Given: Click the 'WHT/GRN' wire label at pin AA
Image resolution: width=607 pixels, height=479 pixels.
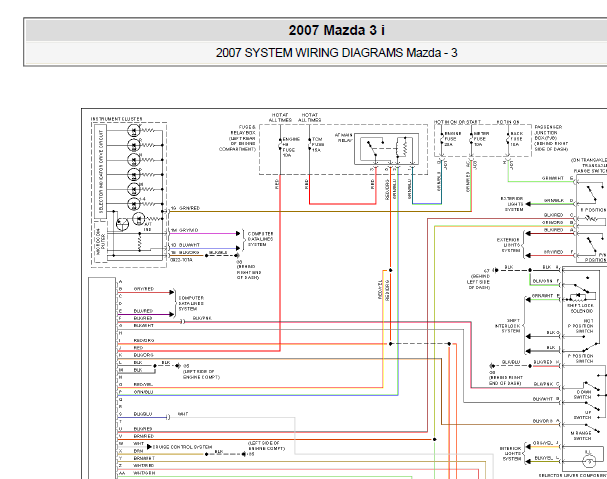Looking at the screenshot, I should [144, 473].
